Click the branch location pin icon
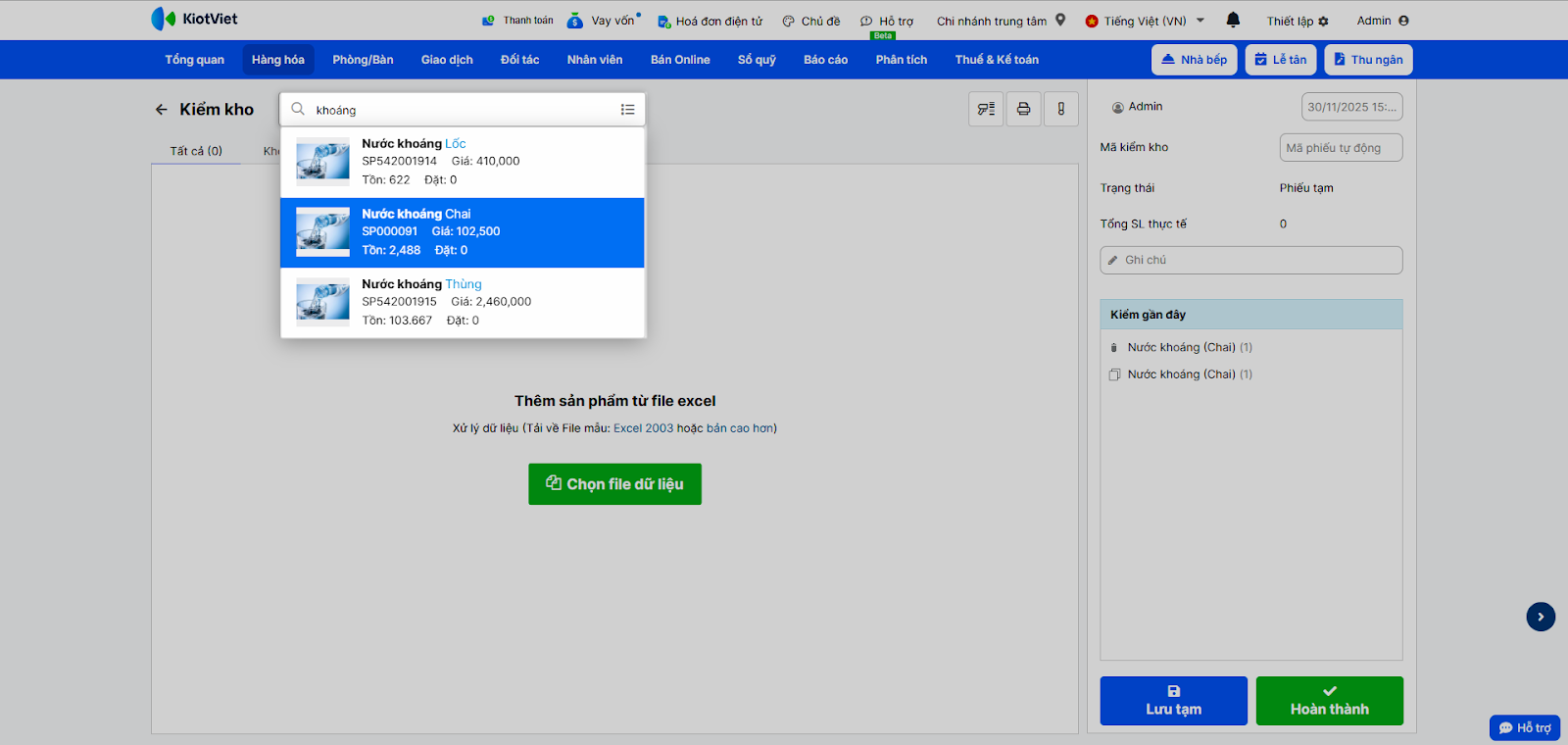The width and height of the screenshot is (1568, 745). 1060,20
